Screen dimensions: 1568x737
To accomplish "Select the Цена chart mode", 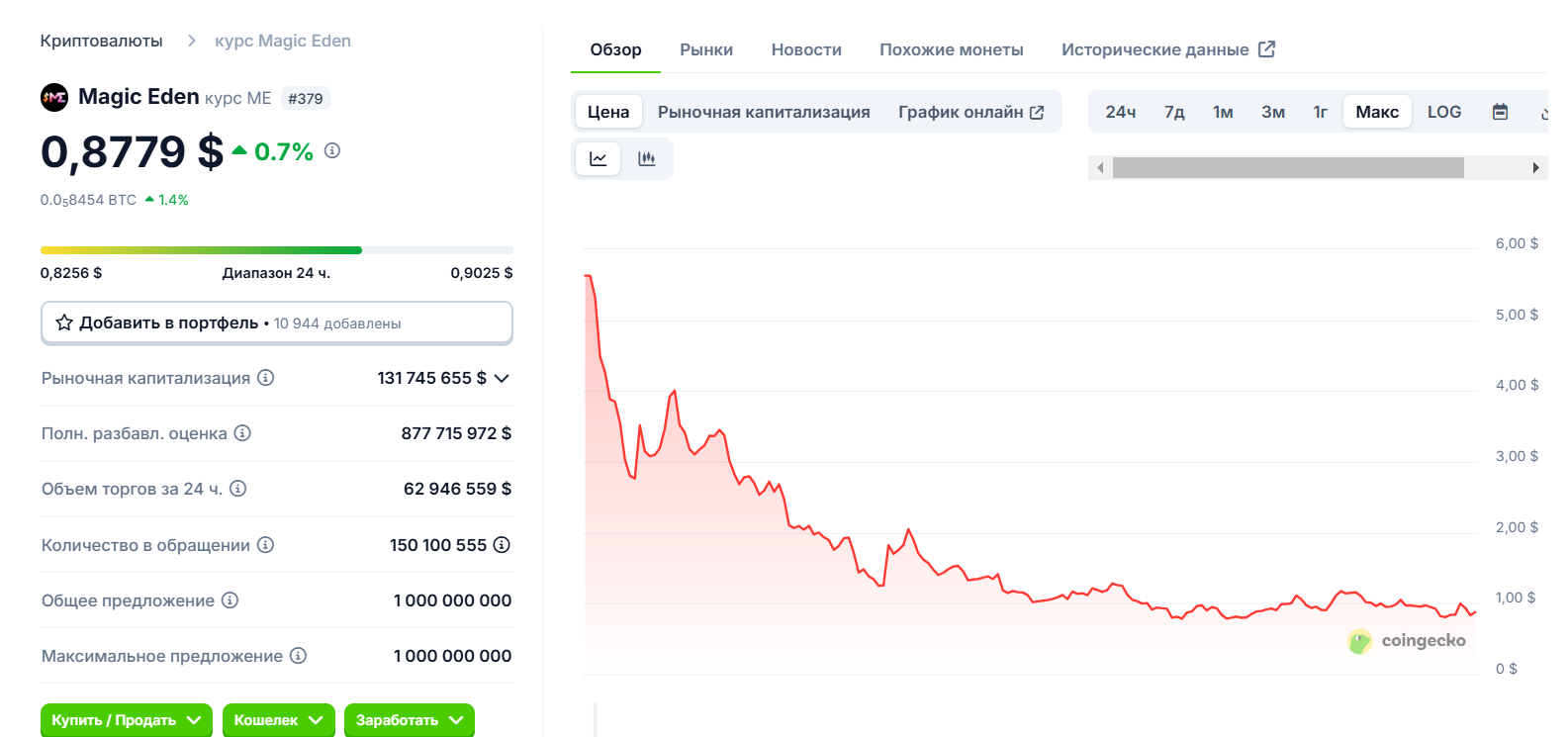I will point(608,112).
